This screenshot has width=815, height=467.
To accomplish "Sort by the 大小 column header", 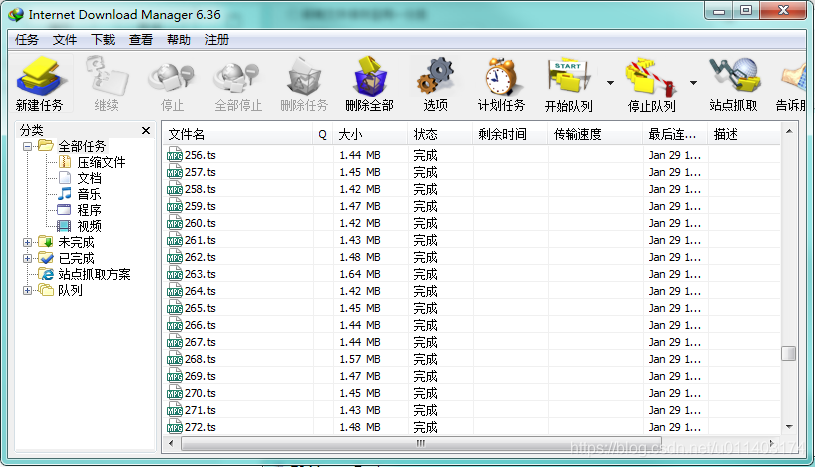I will [x=370, y=134].
